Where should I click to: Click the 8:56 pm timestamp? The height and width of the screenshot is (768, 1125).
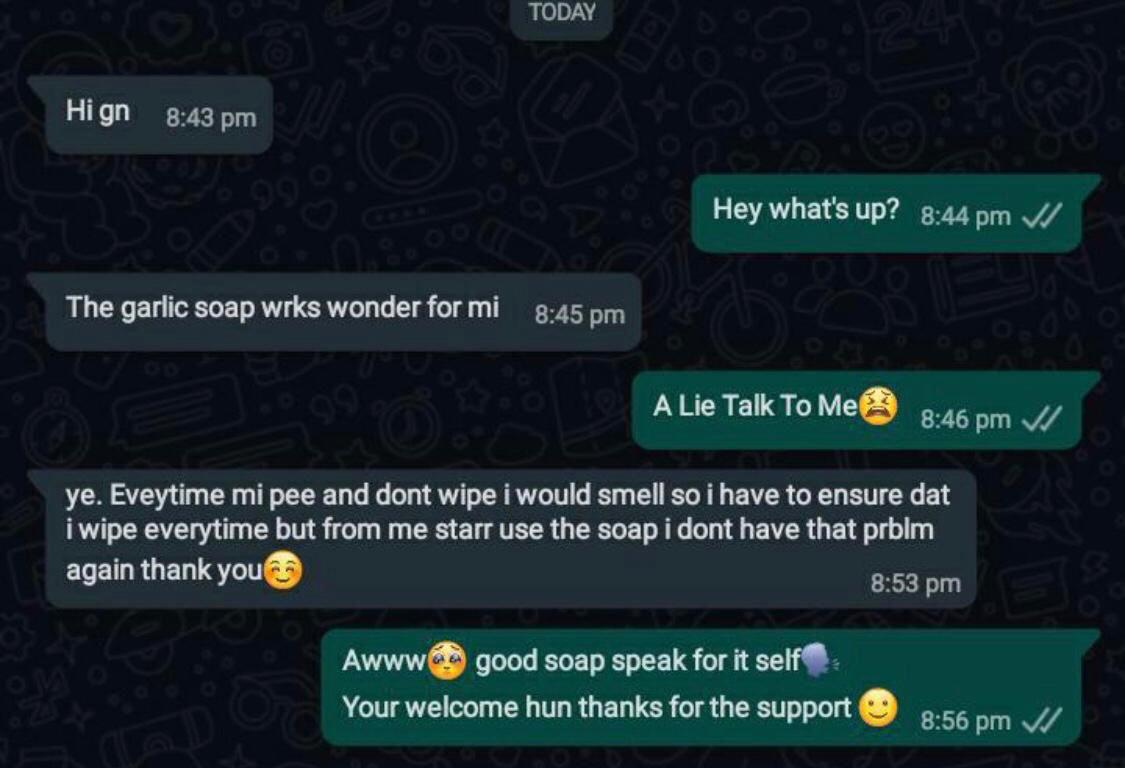[966, 720]
